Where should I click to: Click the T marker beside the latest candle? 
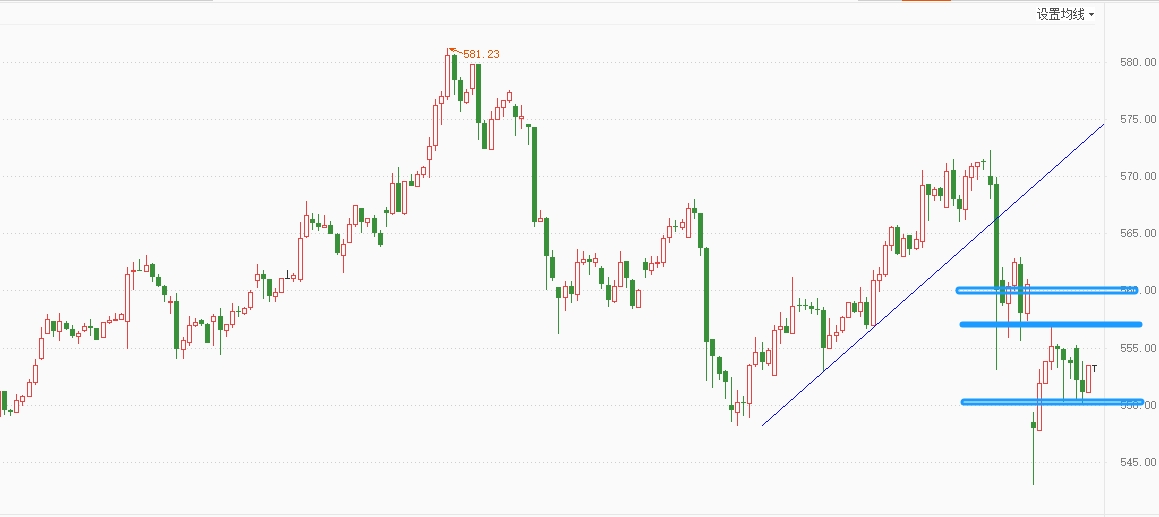tap(1095, 368)
